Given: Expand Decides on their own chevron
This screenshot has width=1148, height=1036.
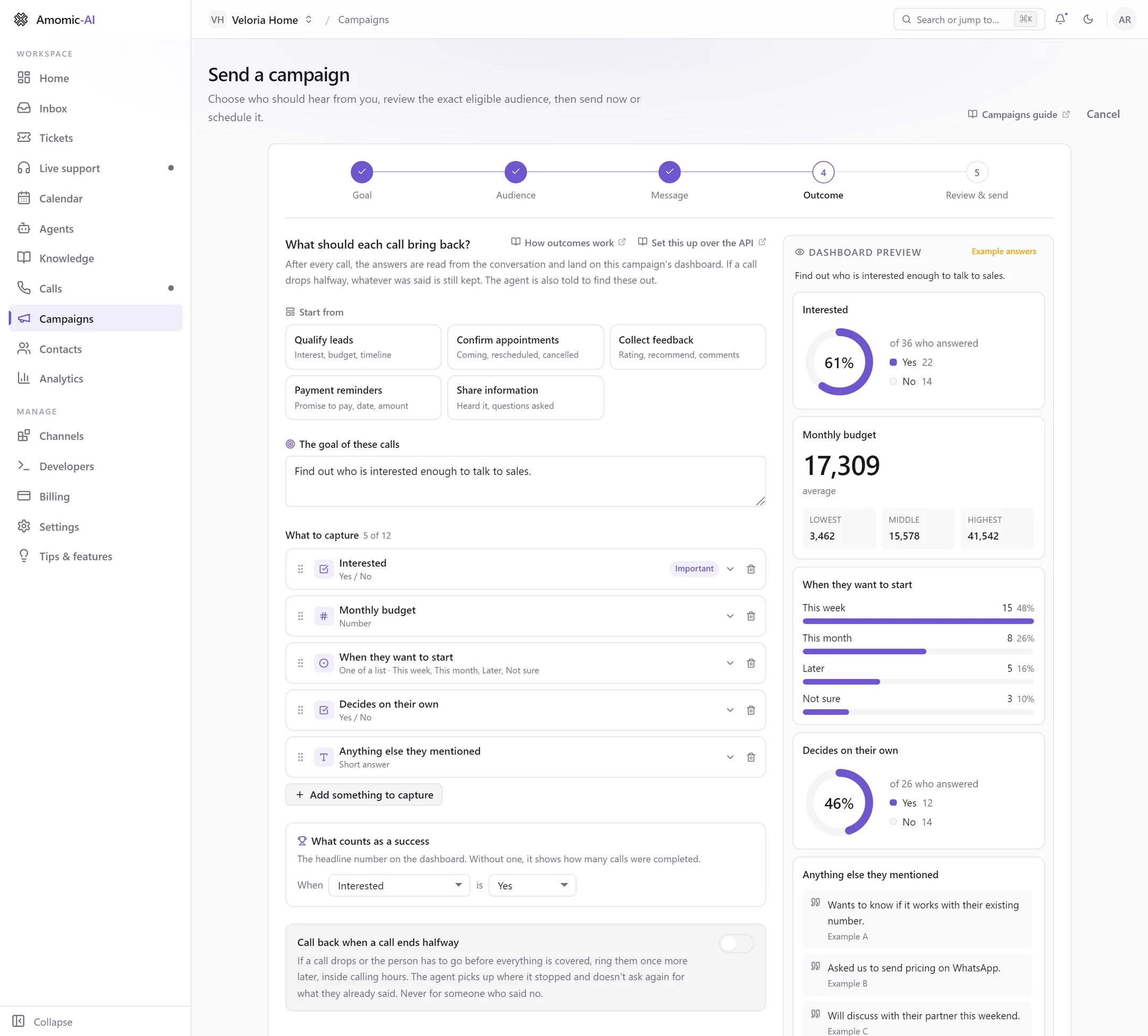Looking at the screenshot, I should pyautogui.click(x=730, y=710).
